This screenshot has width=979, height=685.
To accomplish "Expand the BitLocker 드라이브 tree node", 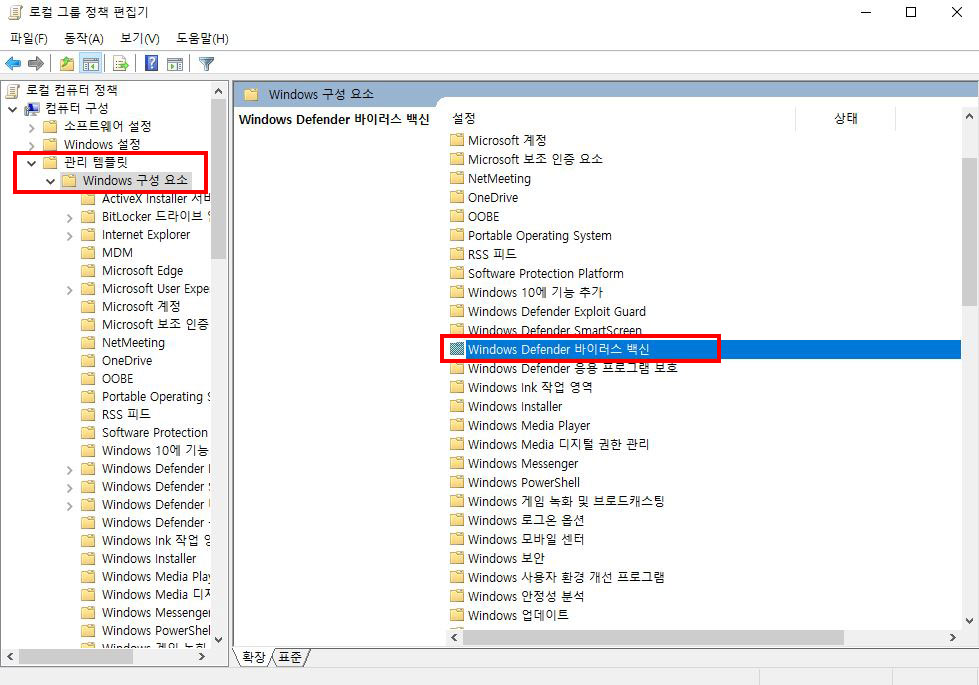I will 69,218.
